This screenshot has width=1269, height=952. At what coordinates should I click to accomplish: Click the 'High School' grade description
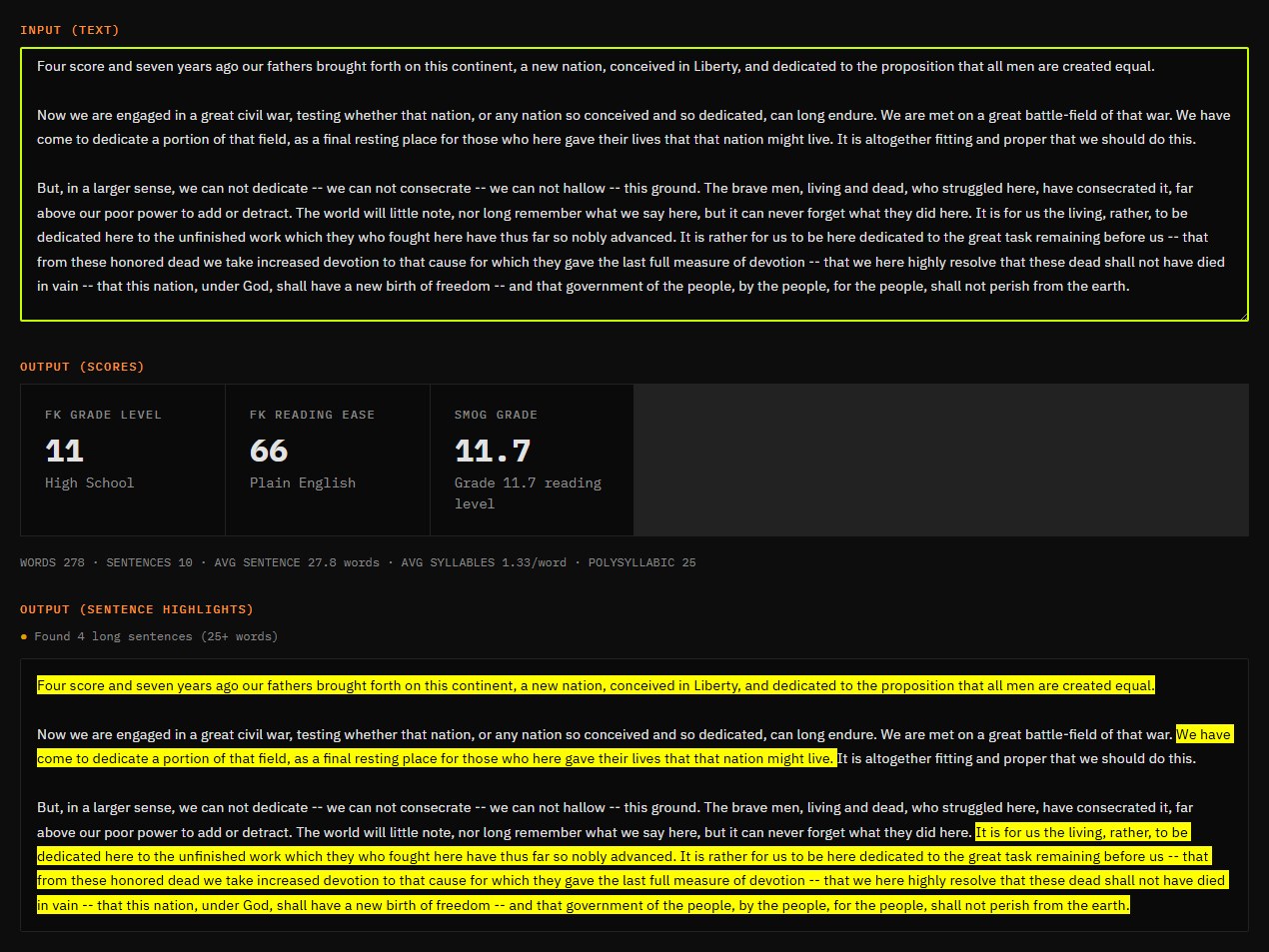pyautogui.click(x=89, y=482)
